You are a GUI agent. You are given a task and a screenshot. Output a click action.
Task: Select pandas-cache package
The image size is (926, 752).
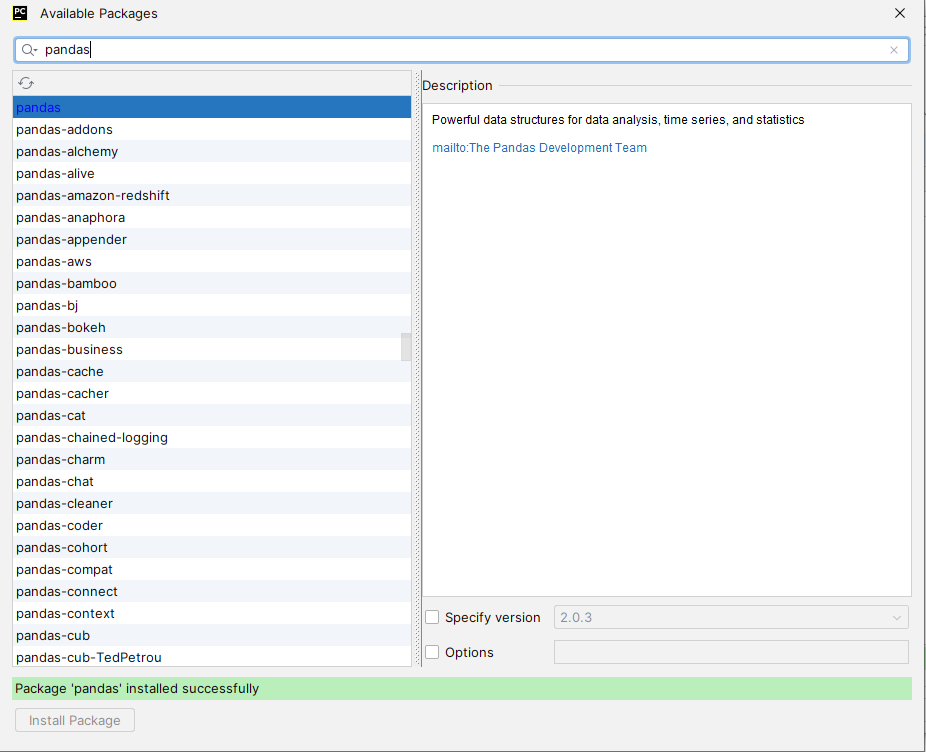[212, 372]
